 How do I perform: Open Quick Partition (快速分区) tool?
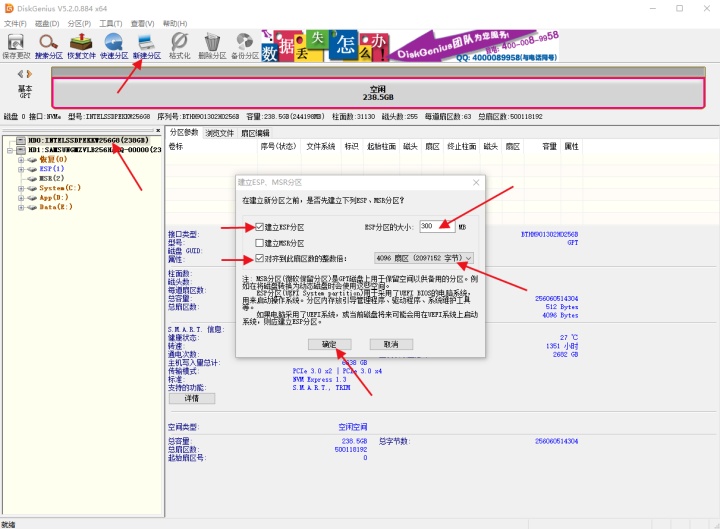pyautogui.click(x=114, y=46)
